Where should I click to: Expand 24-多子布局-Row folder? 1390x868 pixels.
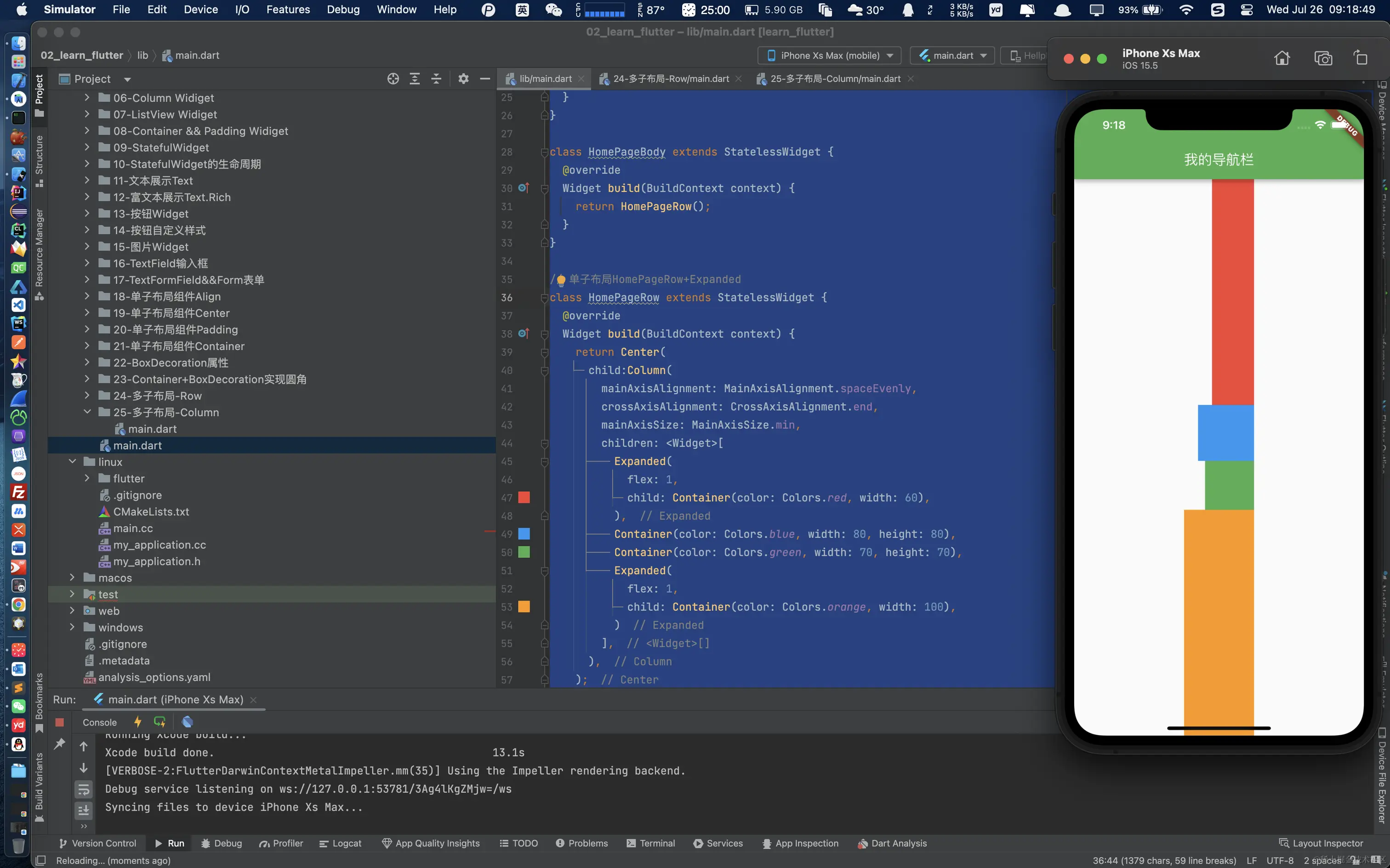[87, 396]
